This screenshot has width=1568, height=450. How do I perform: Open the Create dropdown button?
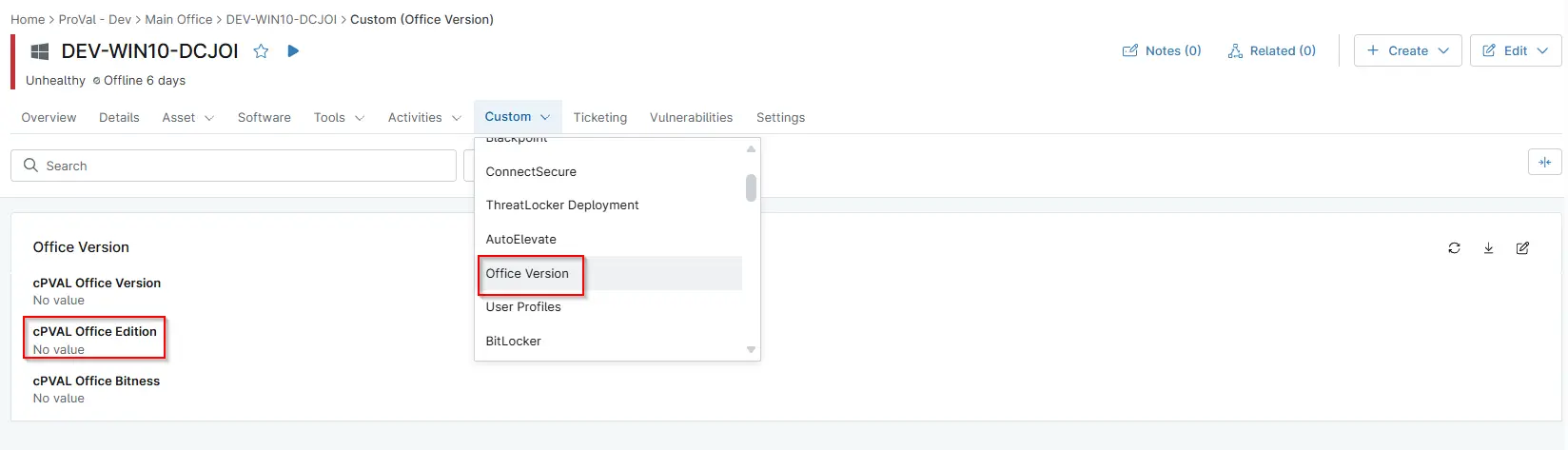[x=1407, y=51]
